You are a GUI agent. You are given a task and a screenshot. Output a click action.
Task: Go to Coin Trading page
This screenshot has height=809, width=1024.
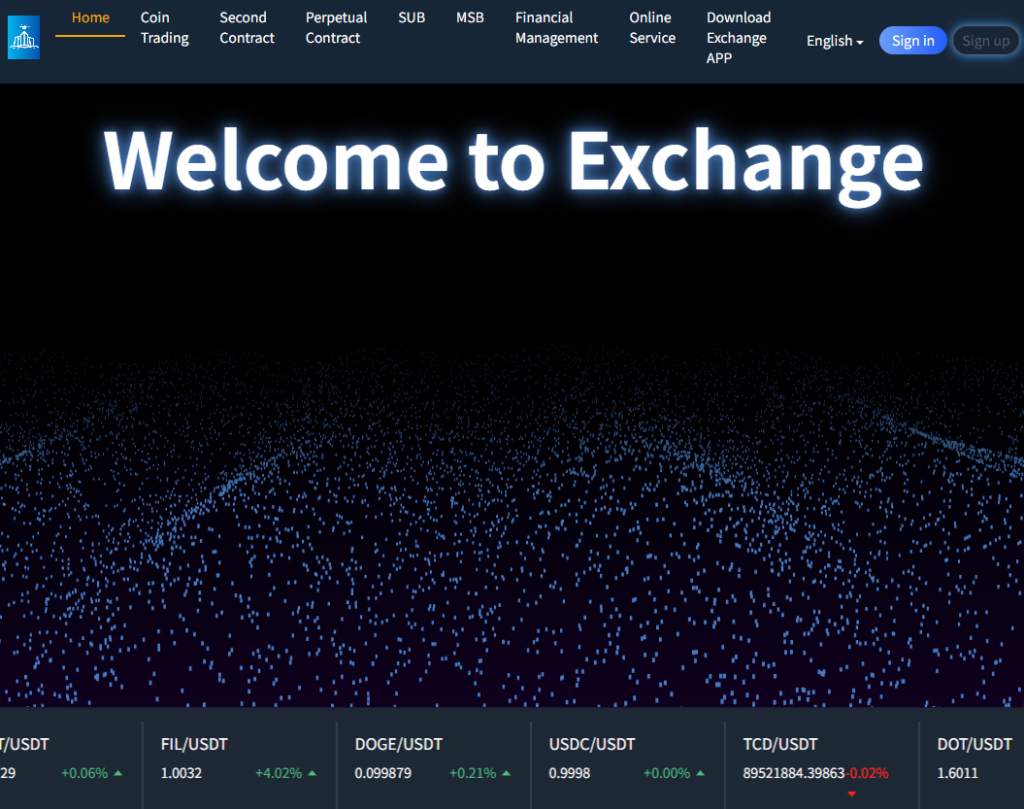point(164,28)
